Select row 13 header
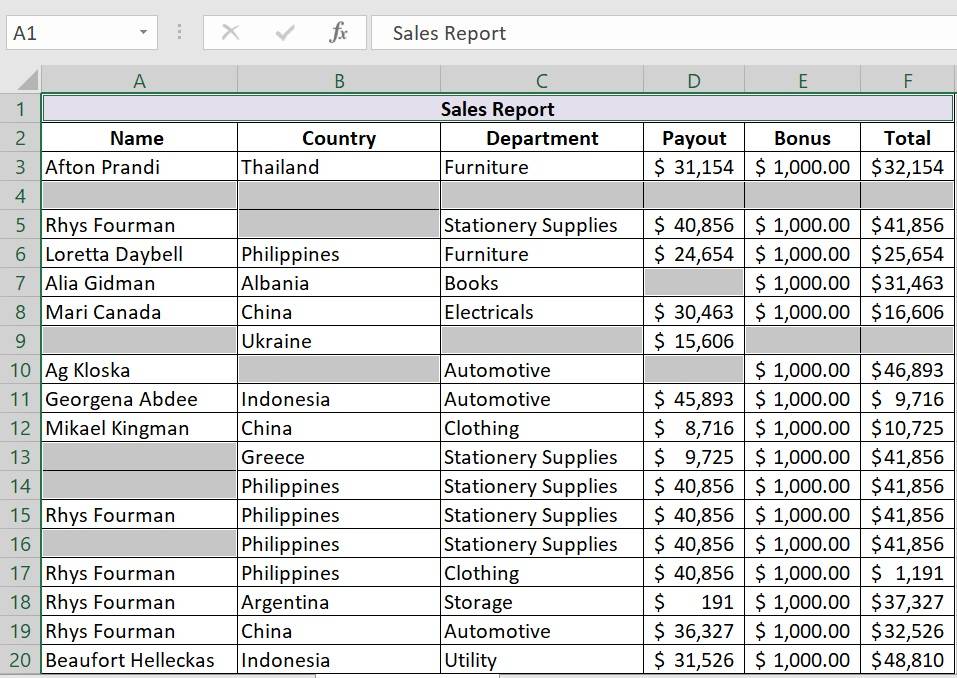 pyautogui.click(x=20, y=457)
